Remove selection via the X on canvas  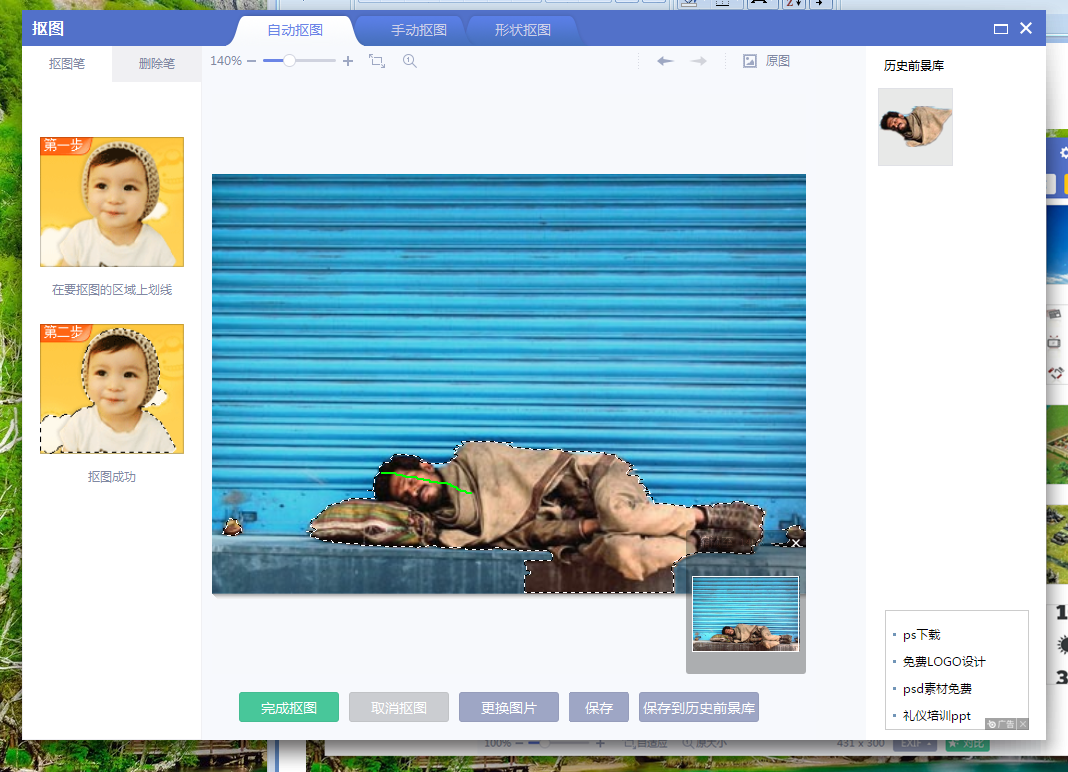793,543
